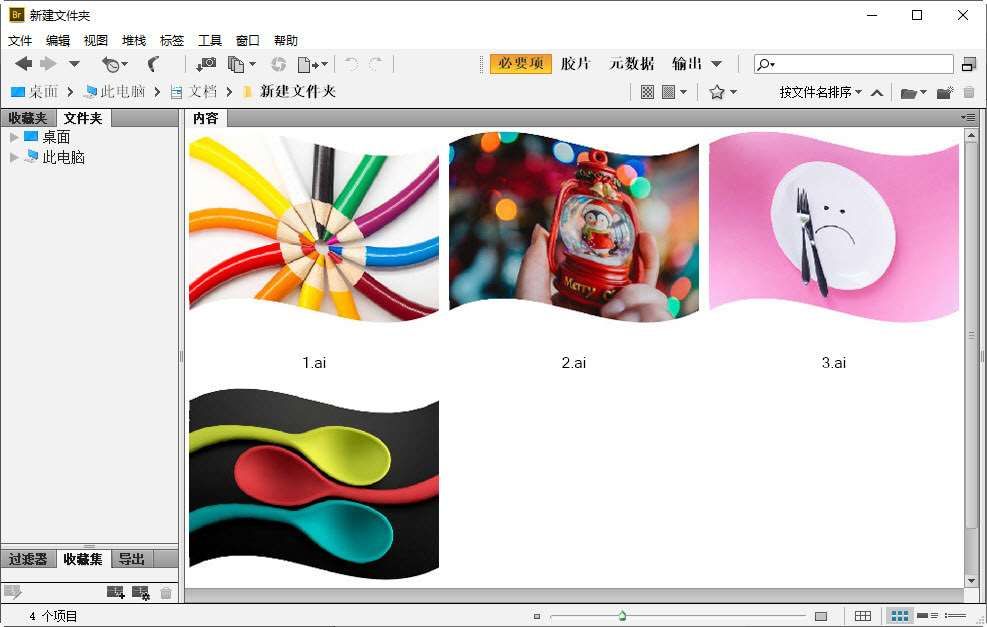Open the refine/review mode stacked pages icon
This screenshot has width=987, height=627.
pos(236,64)
